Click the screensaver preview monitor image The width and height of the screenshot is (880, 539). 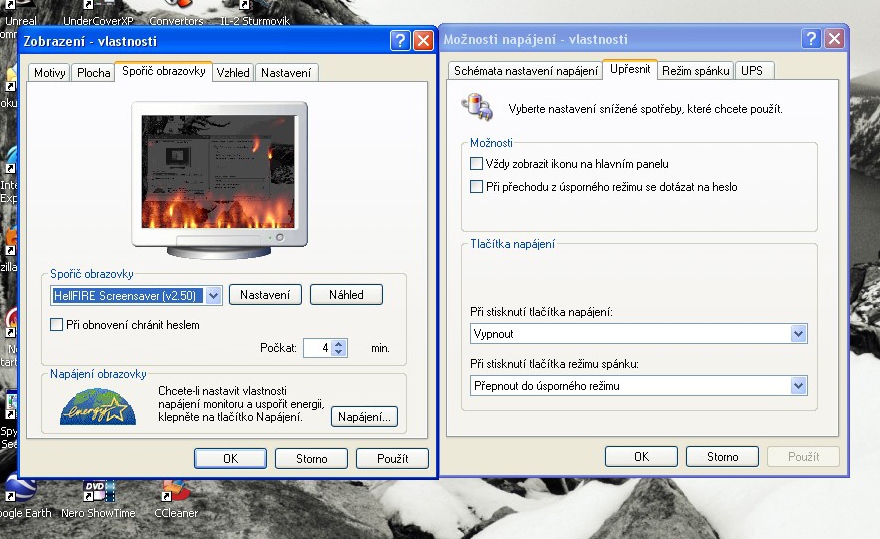coord(219,180)
